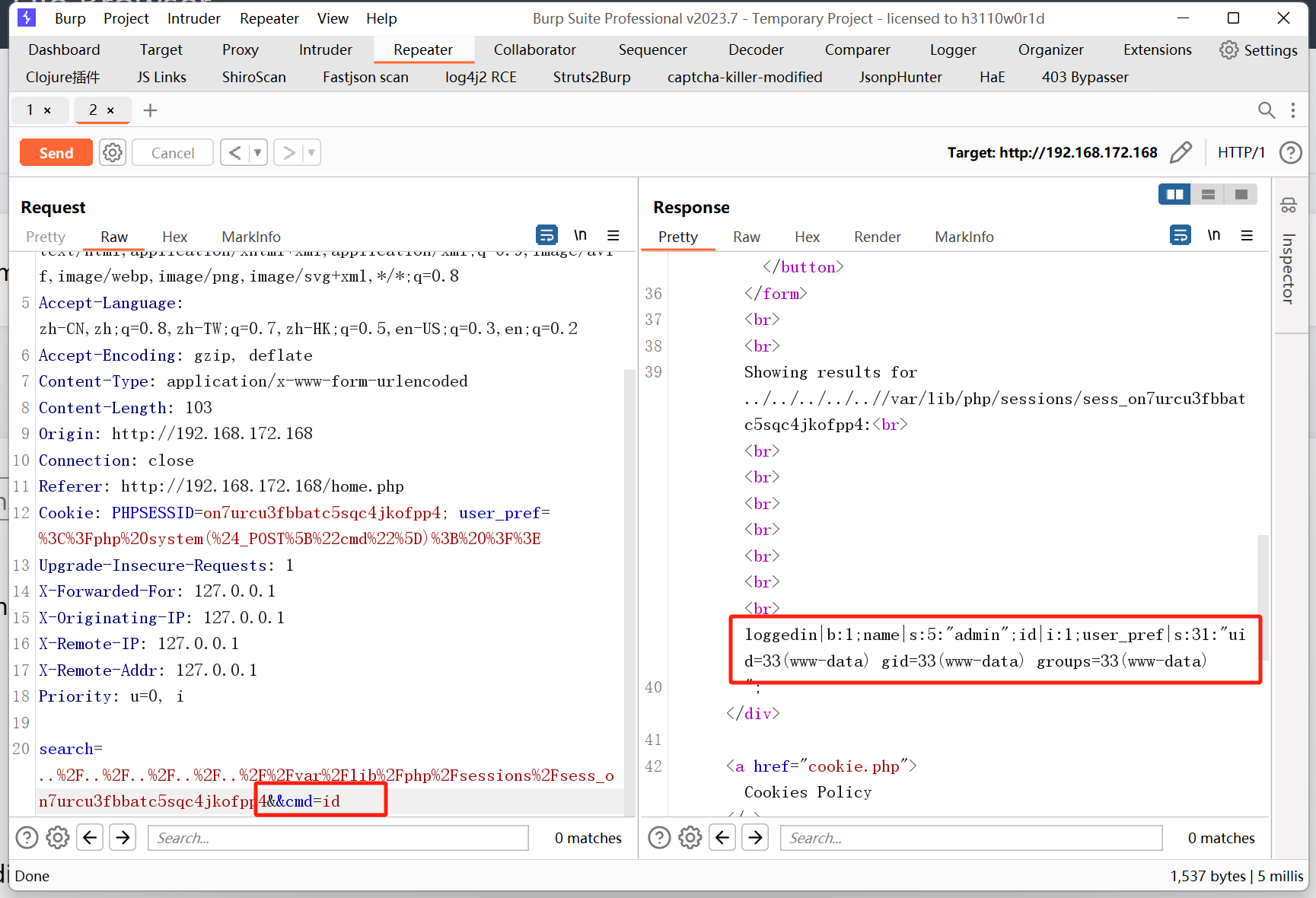Toggle non-printable characters in Response pane

pos(1214,235)
